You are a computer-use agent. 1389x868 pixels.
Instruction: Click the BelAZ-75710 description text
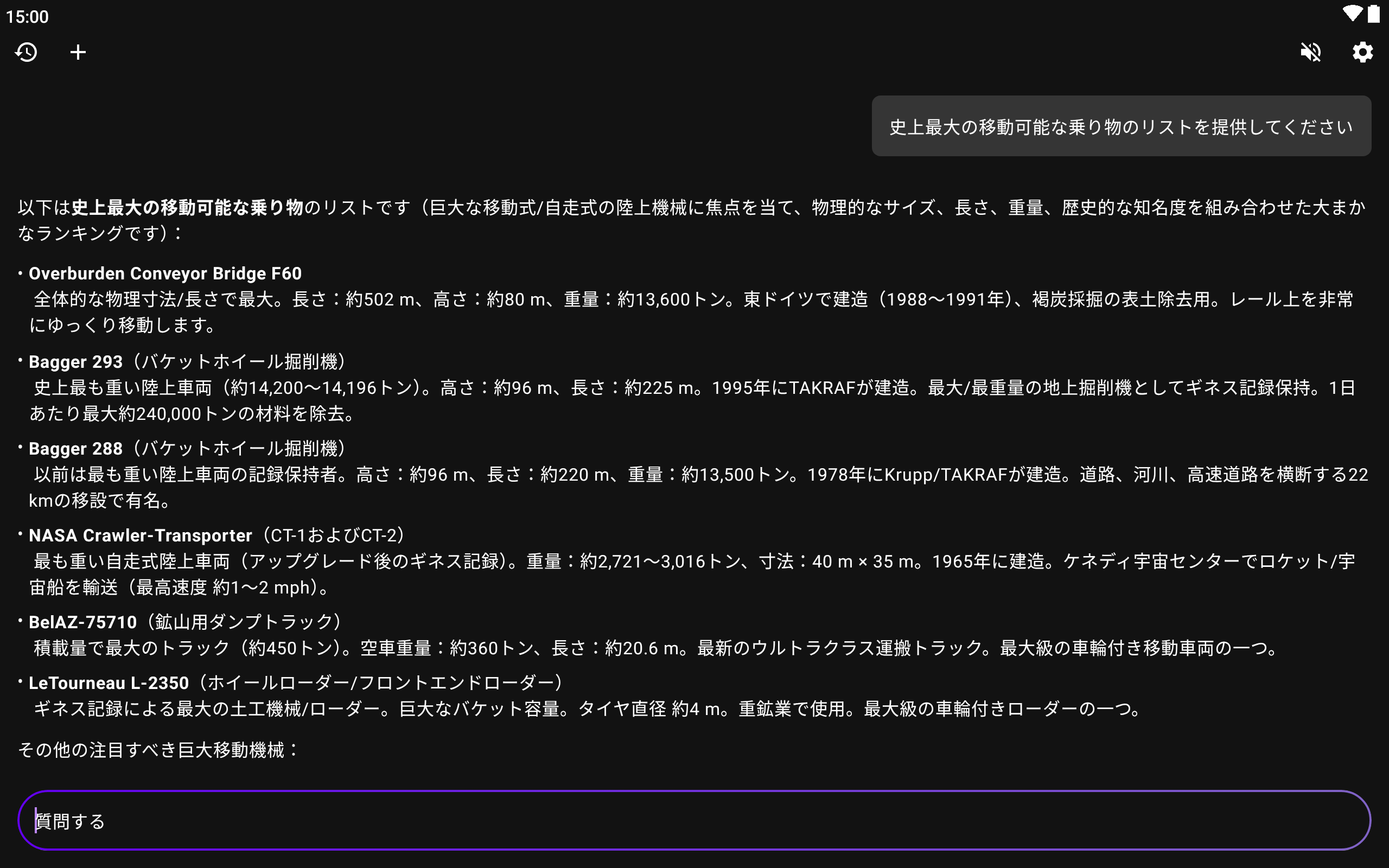(x=654, y=648)
